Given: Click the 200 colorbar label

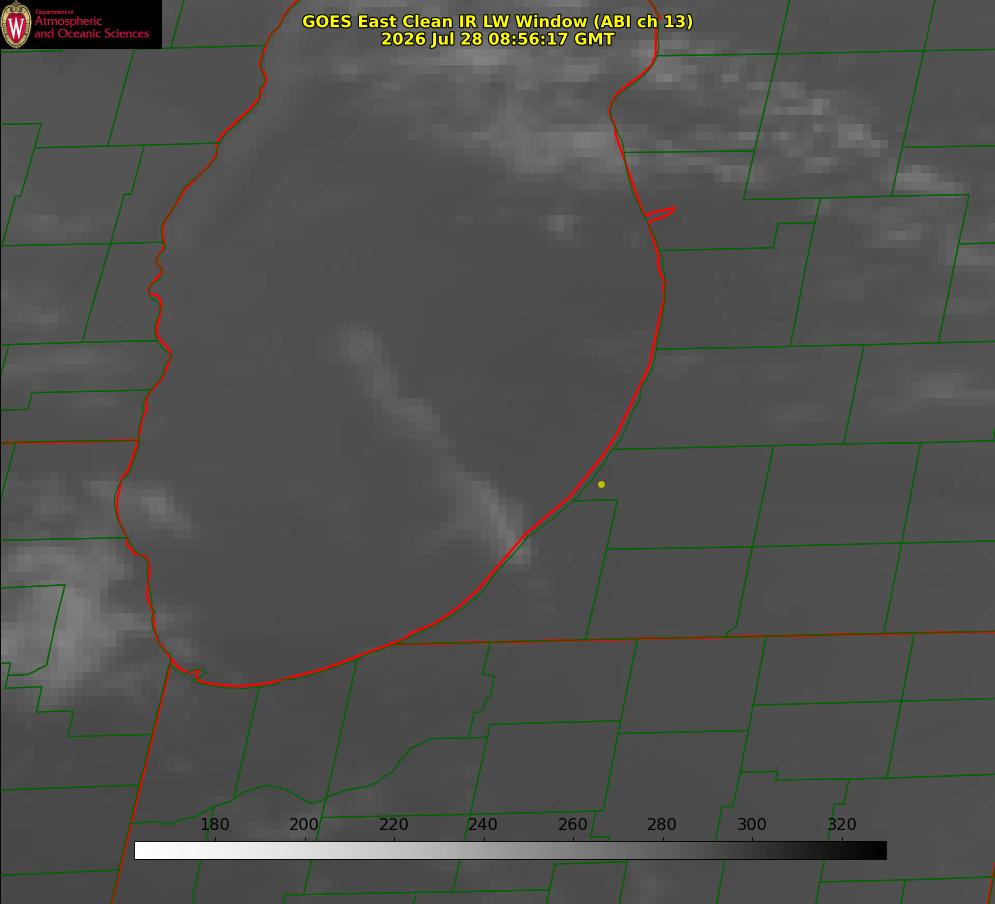Looking at the screenshot, I should (304, 824).
